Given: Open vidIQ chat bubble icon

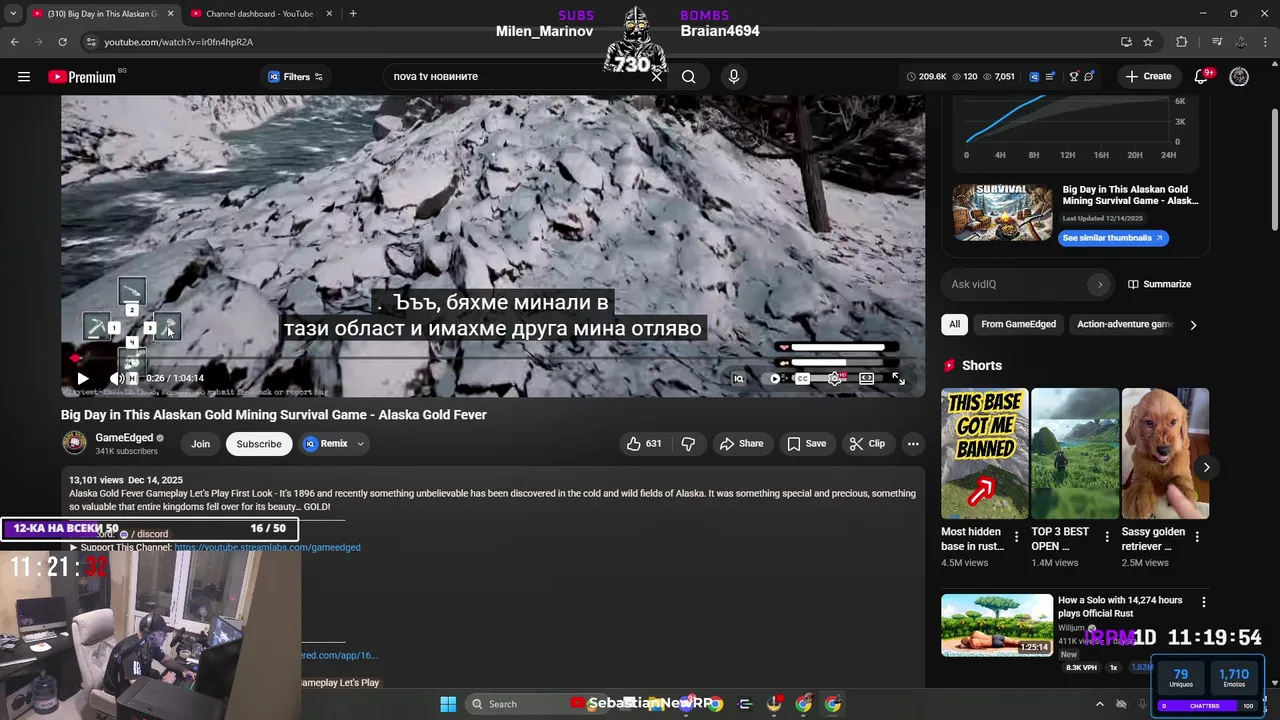Looking at the screenshot, I should pyautogui.click(x=1089, y=76).
